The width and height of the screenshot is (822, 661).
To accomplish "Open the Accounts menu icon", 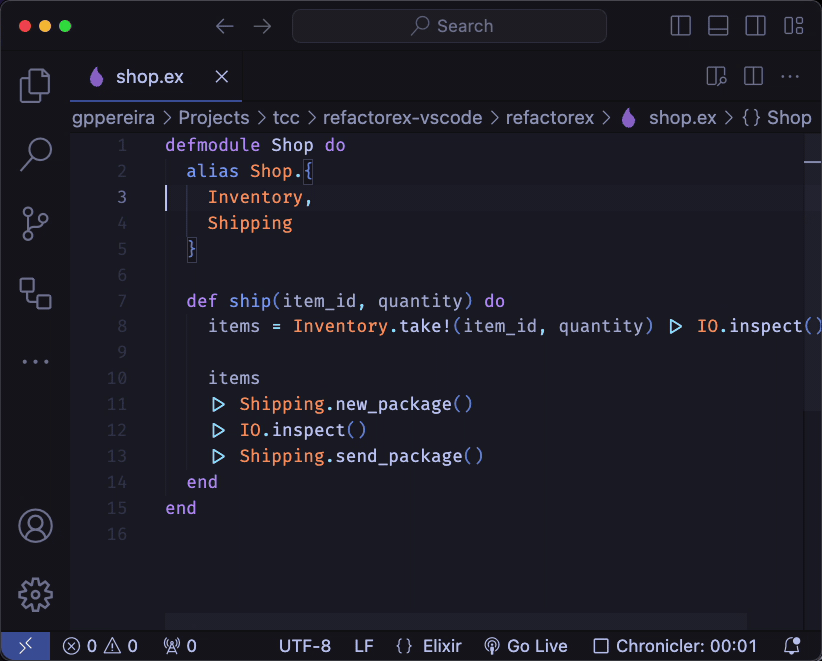I will pyautogui.click(x=35, y=526).
